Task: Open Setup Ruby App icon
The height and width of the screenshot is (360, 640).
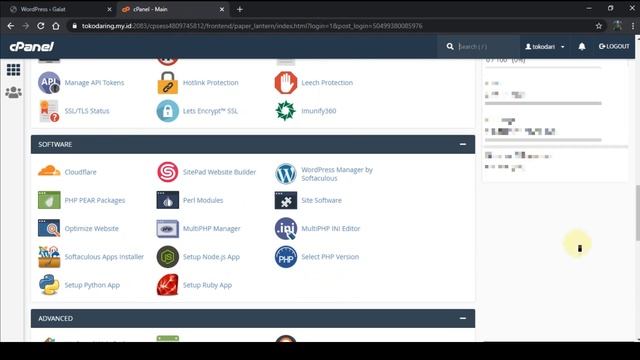Action: pyautogui.click(x=167, y=285)
